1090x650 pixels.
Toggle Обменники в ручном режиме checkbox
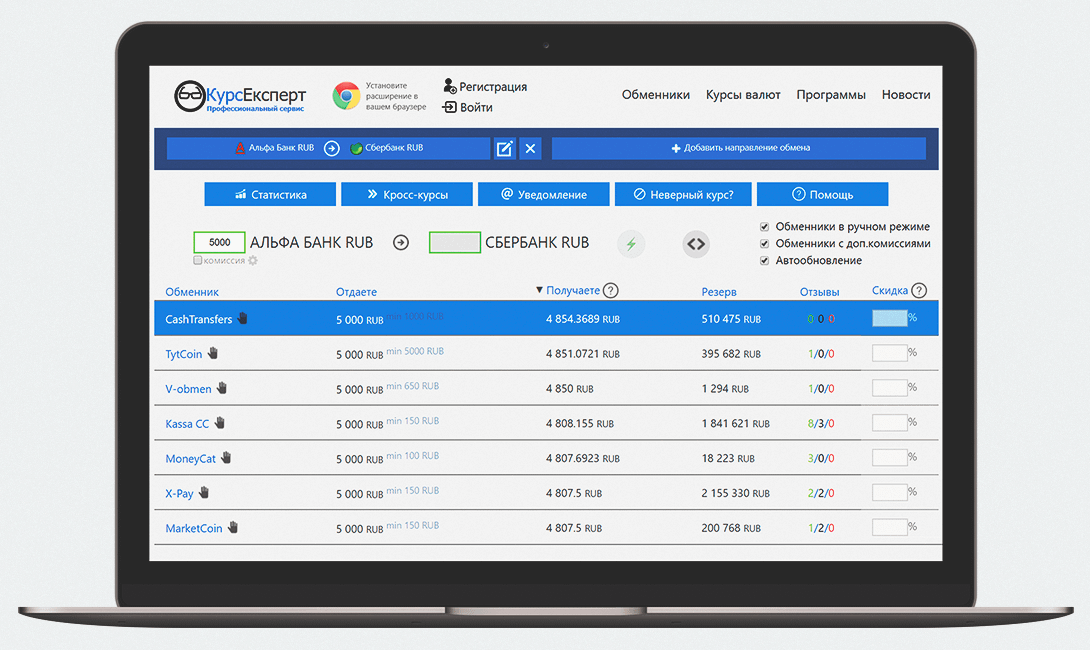[765, 227]
